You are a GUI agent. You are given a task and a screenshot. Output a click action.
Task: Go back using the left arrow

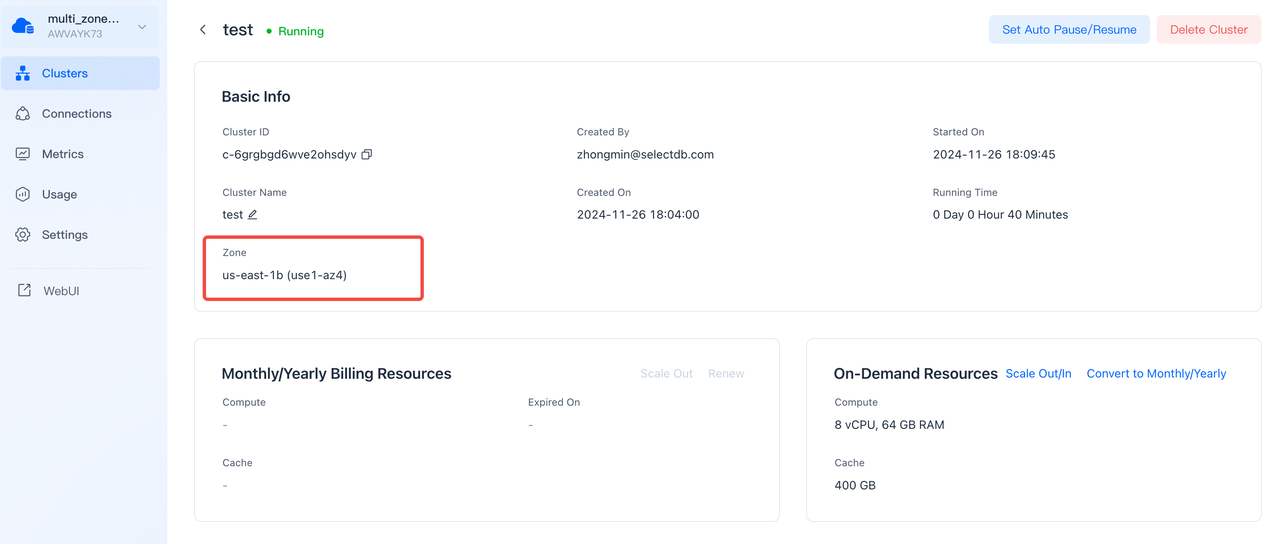coord(203,30)
